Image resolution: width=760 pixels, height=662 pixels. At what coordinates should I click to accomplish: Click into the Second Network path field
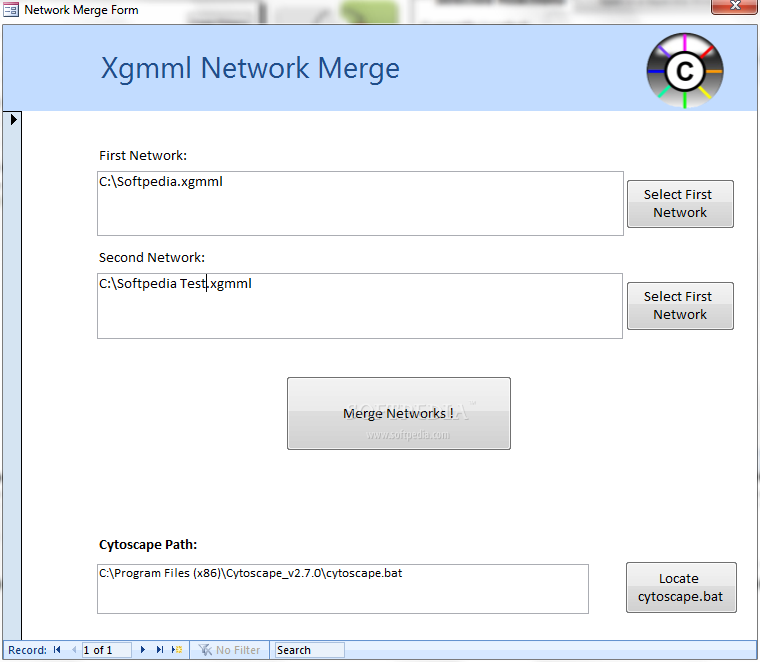click(360, 306)
